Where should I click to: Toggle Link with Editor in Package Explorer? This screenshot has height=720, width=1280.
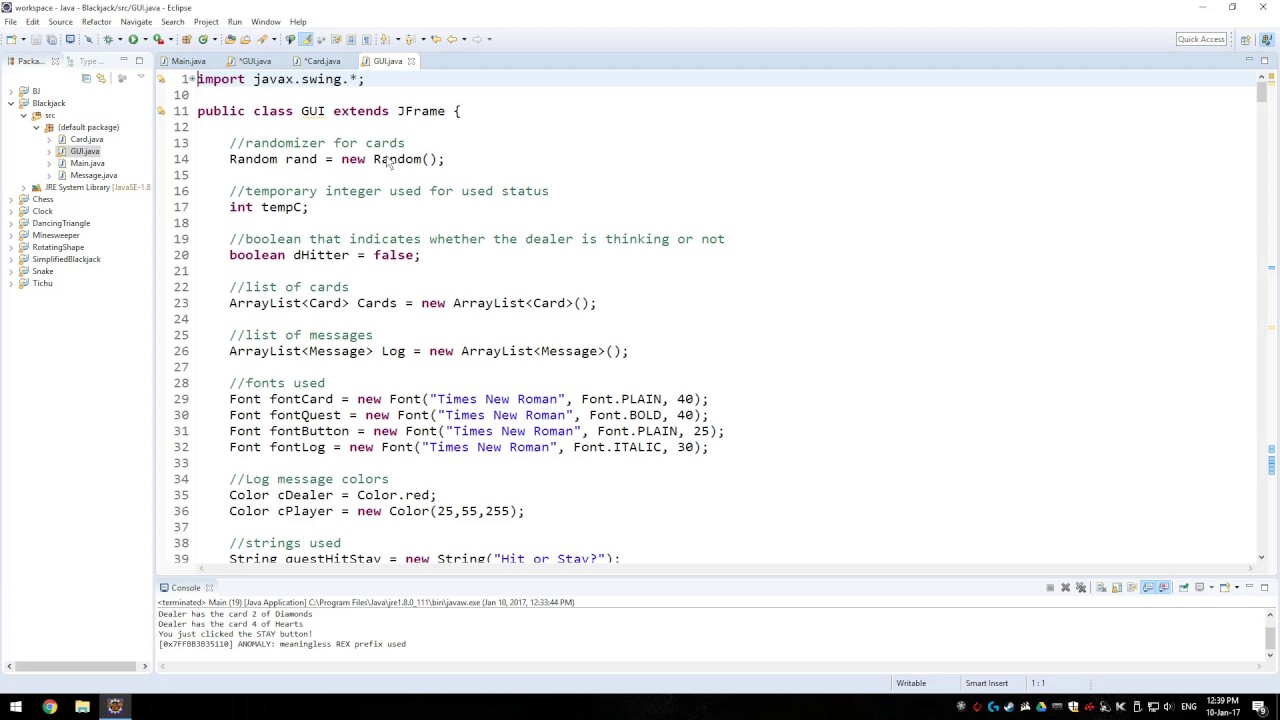[x=101, y=78]
